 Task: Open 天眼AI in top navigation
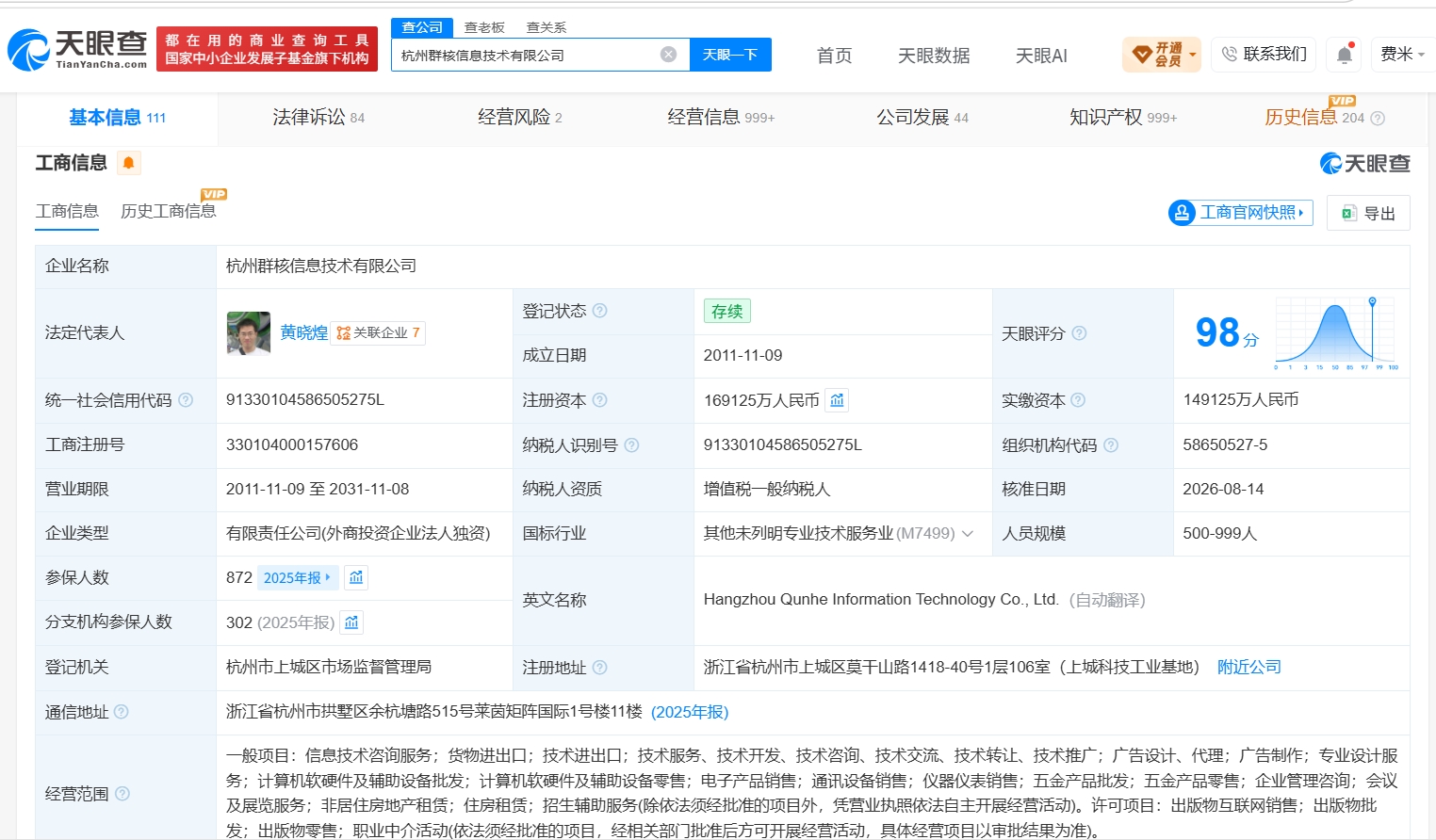1041,56
